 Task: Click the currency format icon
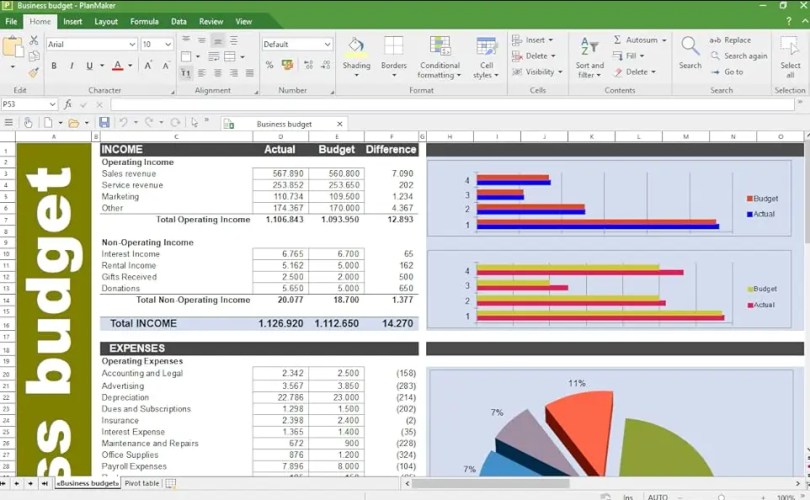pyautogui.click(x=287, y=65)
